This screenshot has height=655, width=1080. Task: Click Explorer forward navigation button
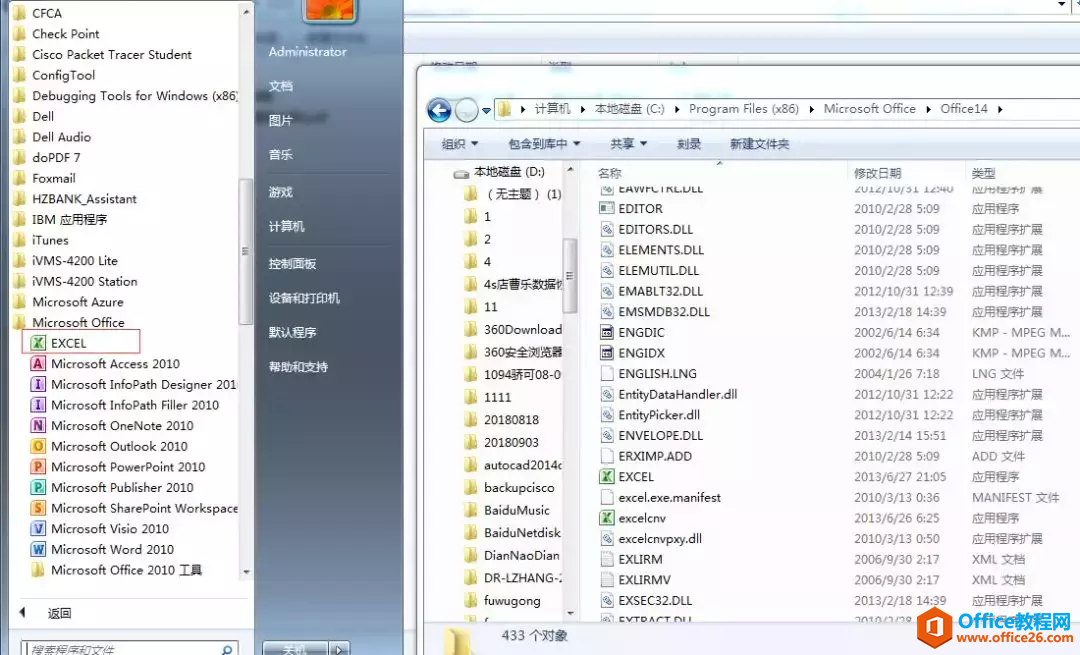[466, 110]
